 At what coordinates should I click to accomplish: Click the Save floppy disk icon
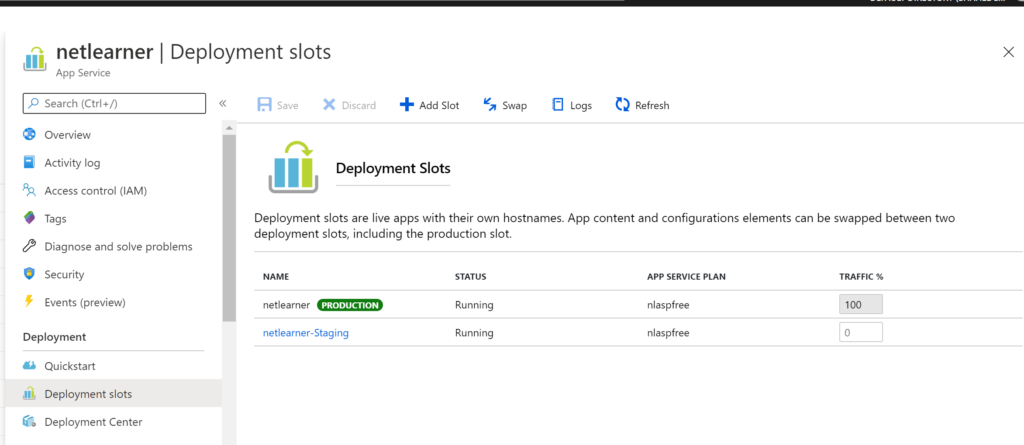pyautogui.click(x=264, y=105)
